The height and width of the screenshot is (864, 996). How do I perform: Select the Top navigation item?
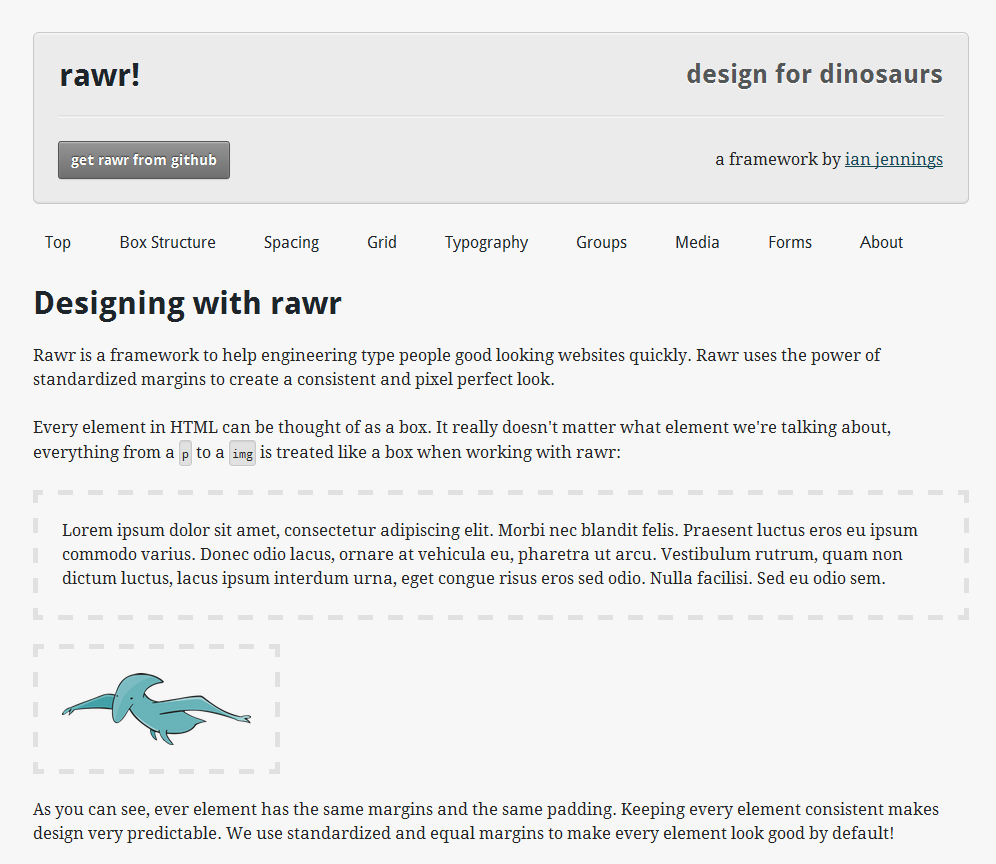click(x=58, y=242)
